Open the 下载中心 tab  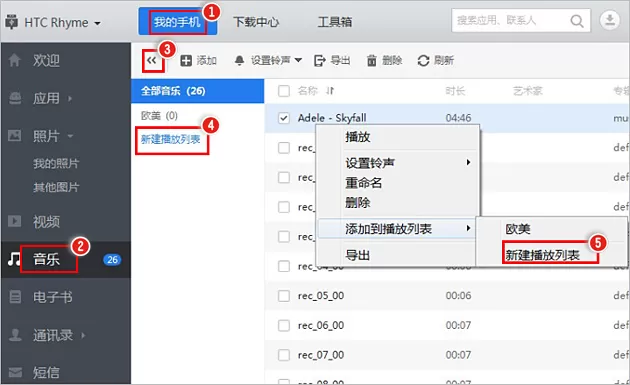[256, 22]
